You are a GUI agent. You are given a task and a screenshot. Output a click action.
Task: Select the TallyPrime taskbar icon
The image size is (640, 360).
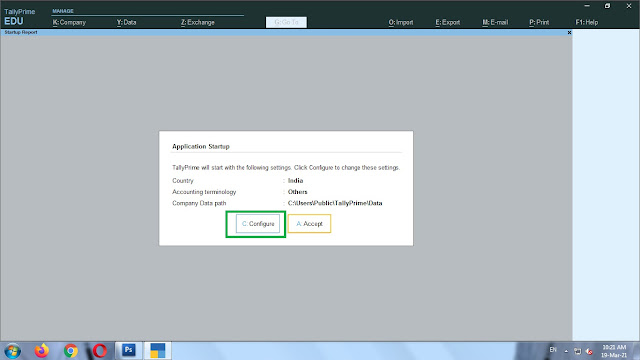point(158,350)
